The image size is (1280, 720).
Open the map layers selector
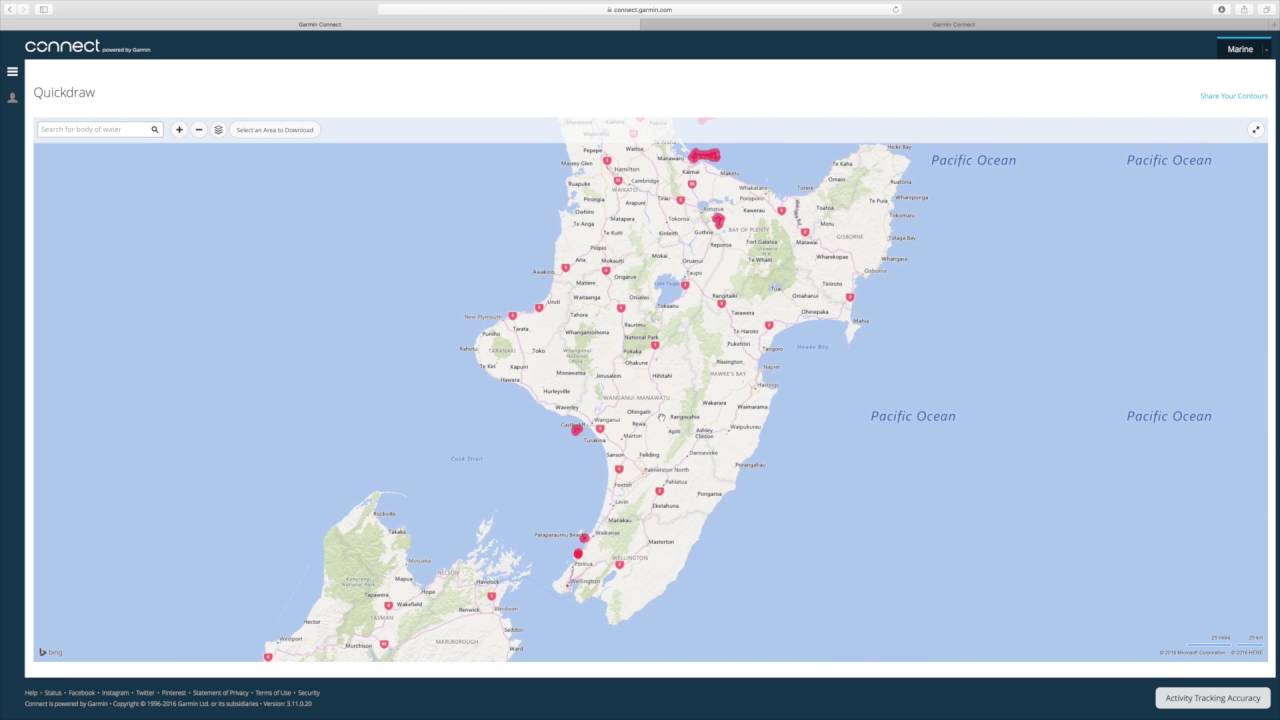(x=218, y=130)
